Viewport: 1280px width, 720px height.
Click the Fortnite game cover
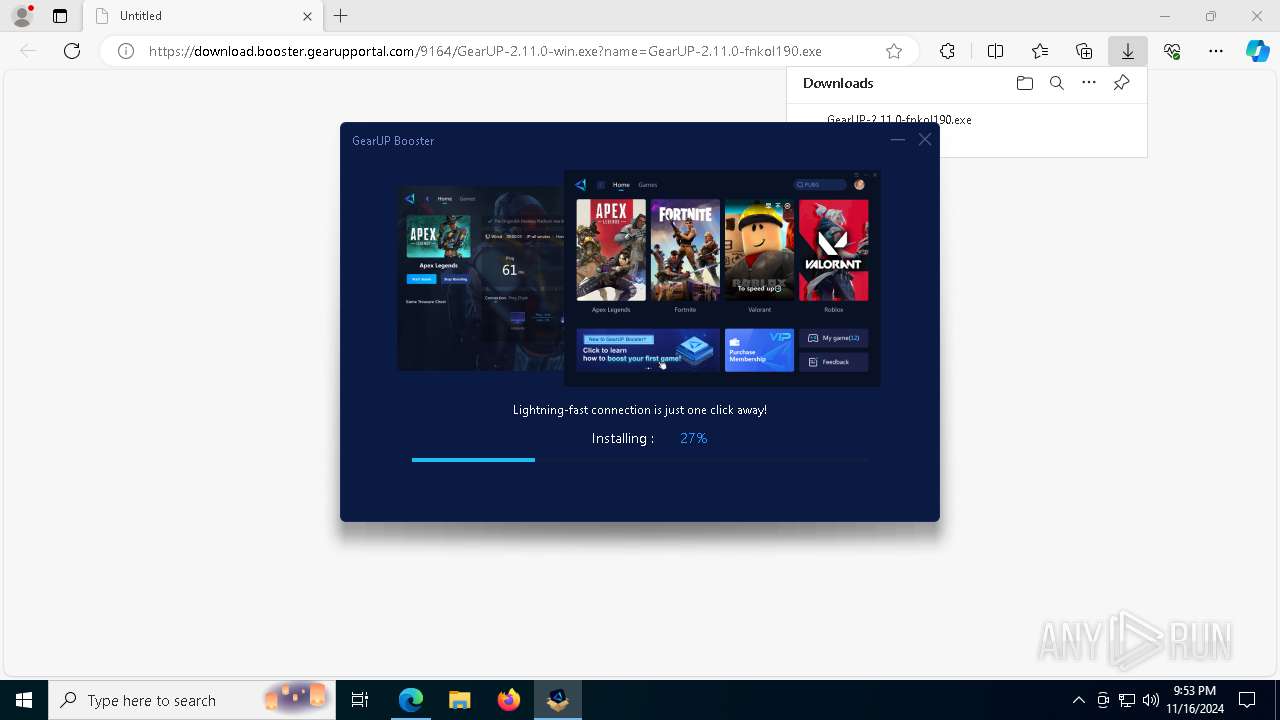tap(685, 250)
